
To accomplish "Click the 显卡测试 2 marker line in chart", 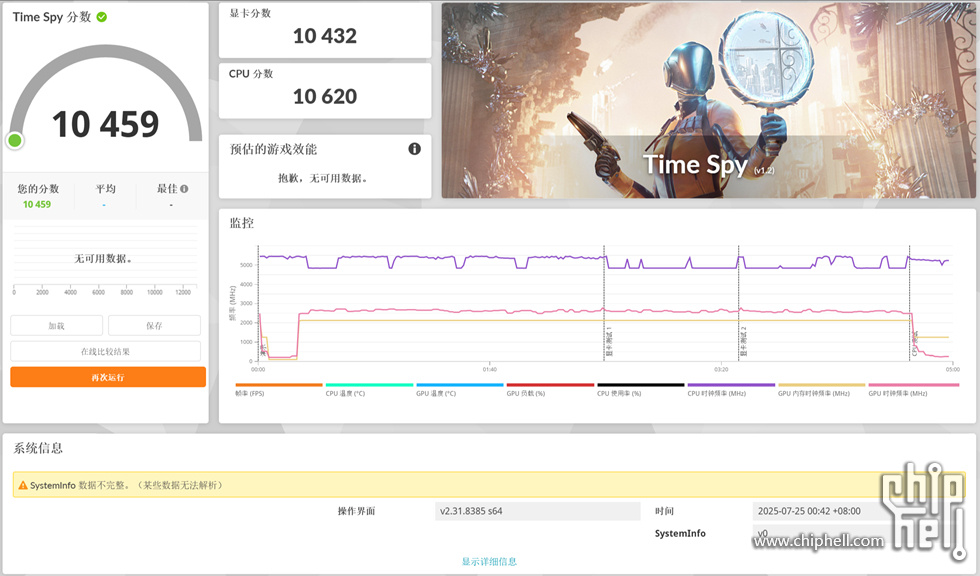I will [738, 303].
